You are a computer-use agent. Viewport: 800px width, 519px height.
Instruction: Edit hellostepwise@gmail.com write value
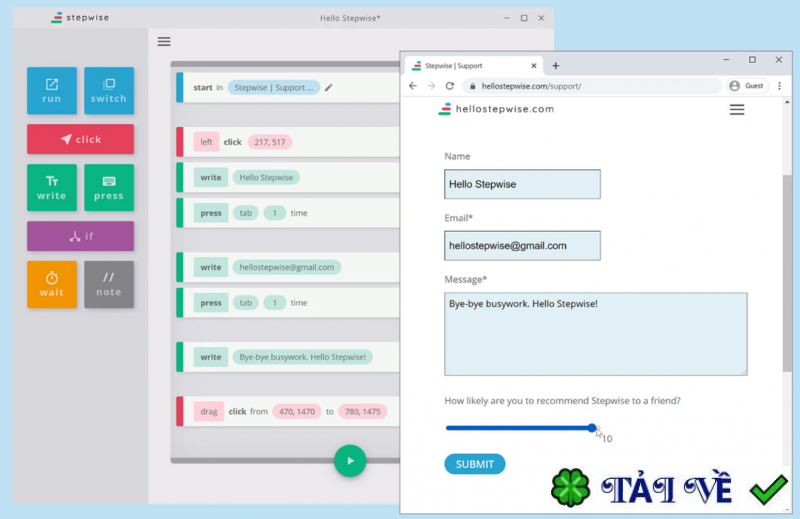[x=287, y=267]
